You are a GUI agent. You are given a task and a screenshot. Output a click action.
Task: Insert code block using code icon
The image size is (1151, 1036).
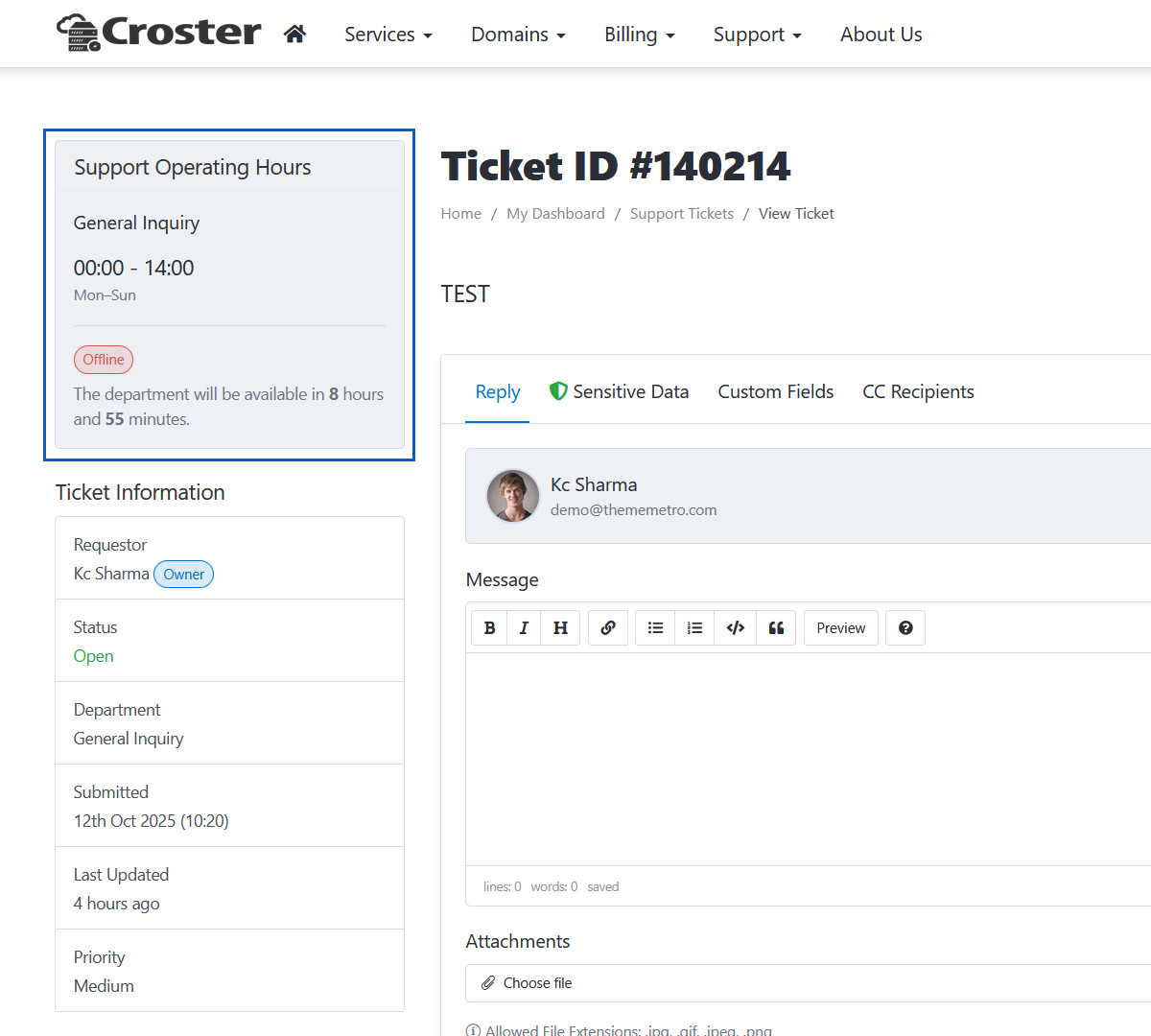point(736,628)
